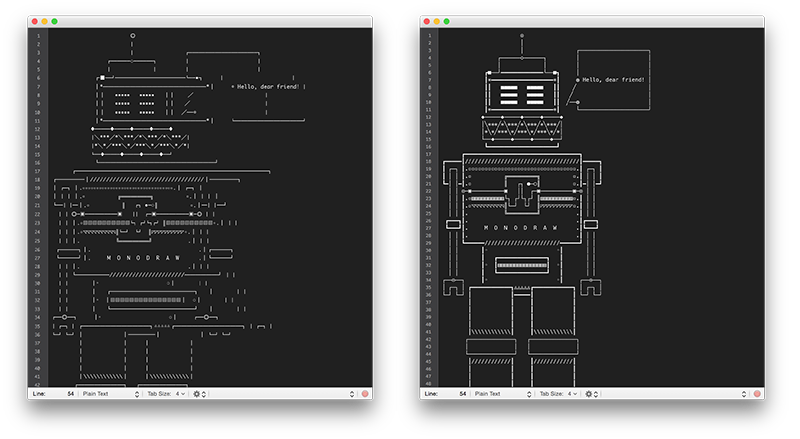This screenshot has height=439, width=800.
Task: Click gutter line number 1 in right window
Action: (429, 36)
